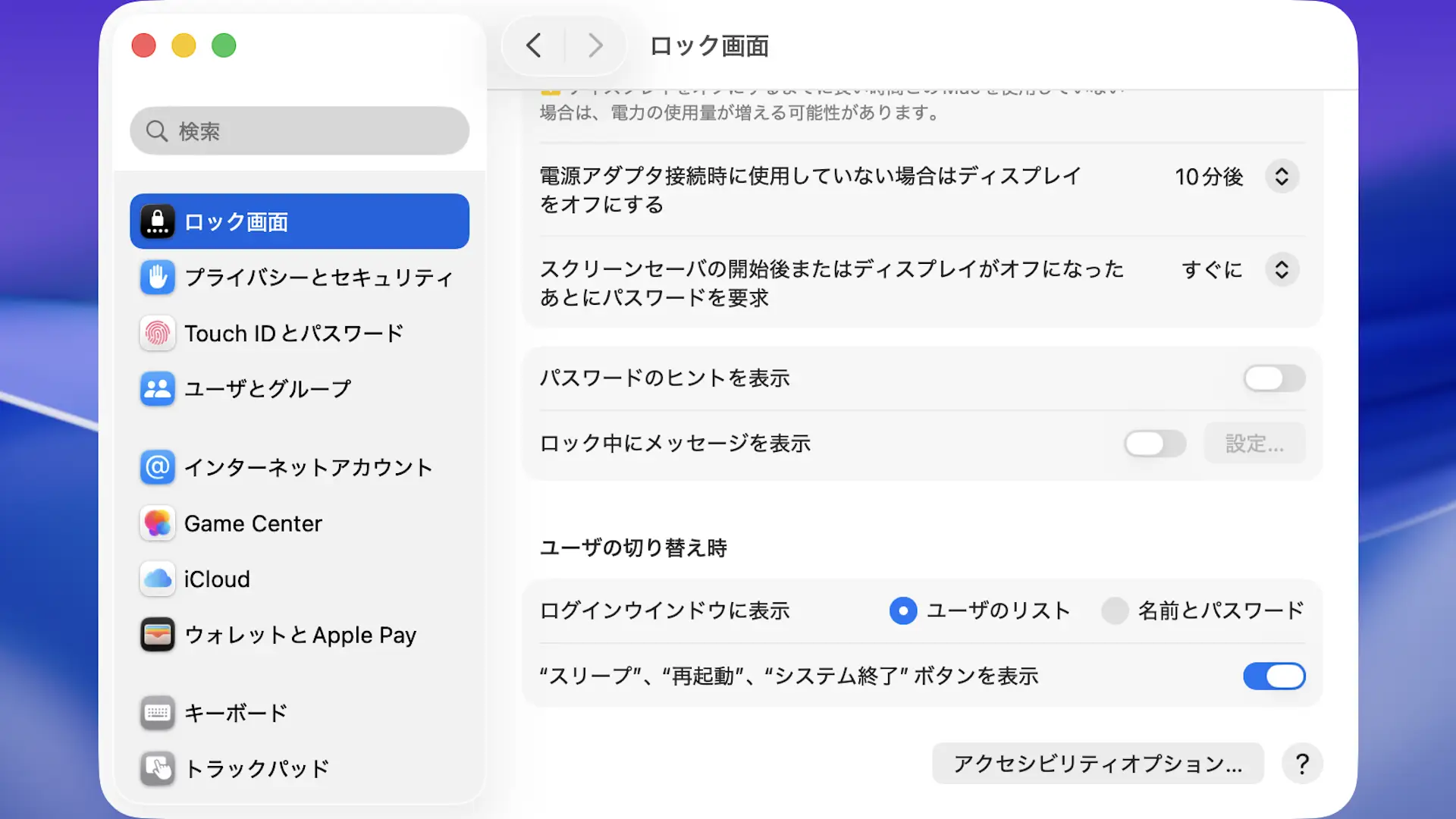Toggle ロック中にメッセージを表示 switch
This screenshot has width=1456, height=819.
1154,444
